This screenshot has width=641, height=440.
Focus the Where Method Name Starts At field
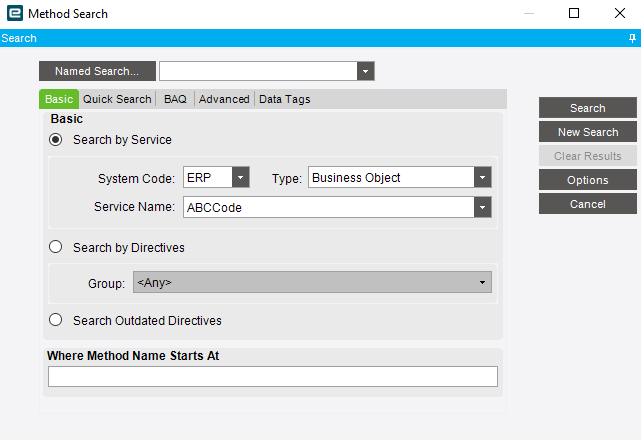(x=272, y=377)
